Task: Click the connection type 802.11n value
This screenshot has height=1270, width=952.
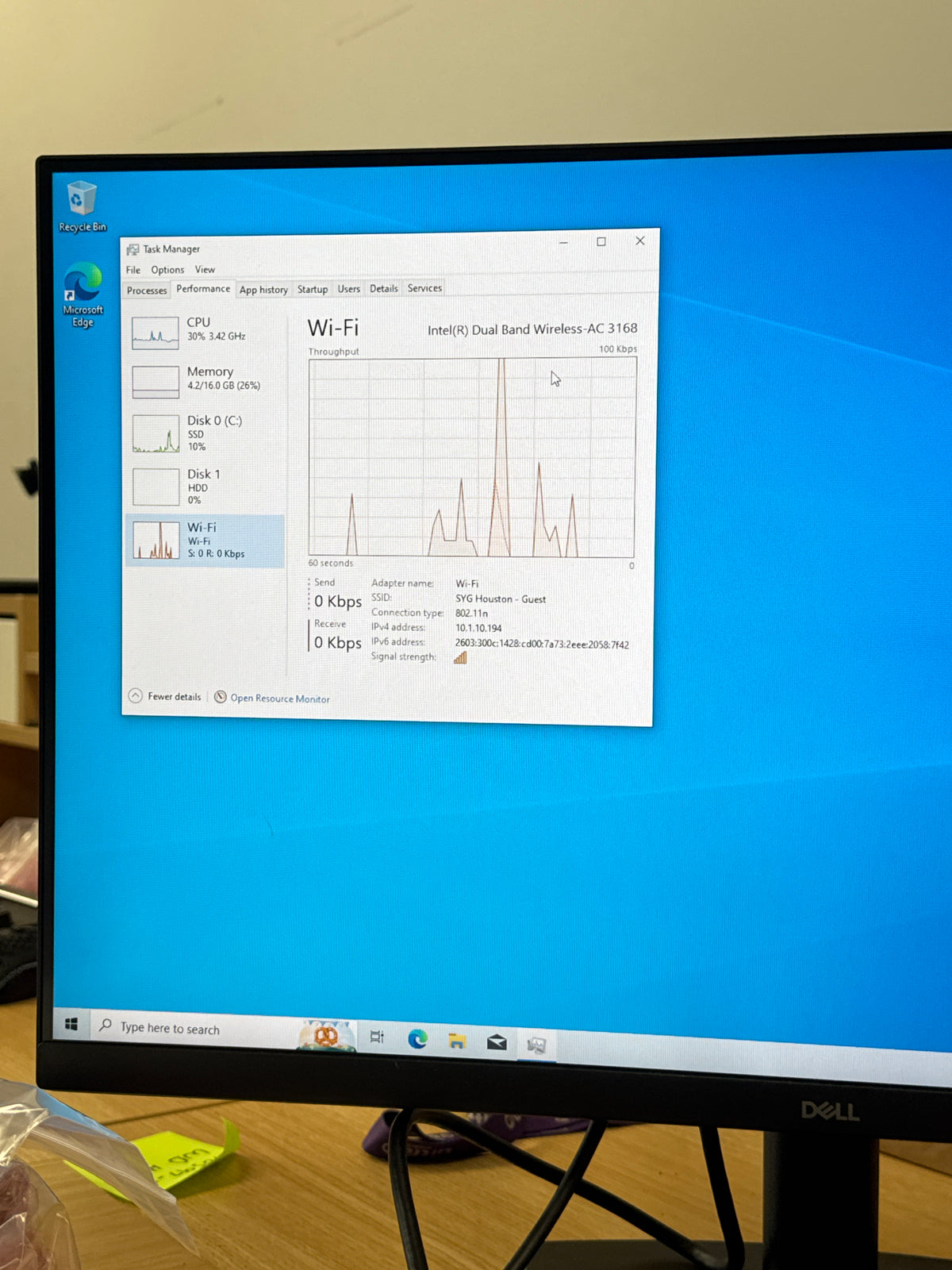Action: coord(471,613)
